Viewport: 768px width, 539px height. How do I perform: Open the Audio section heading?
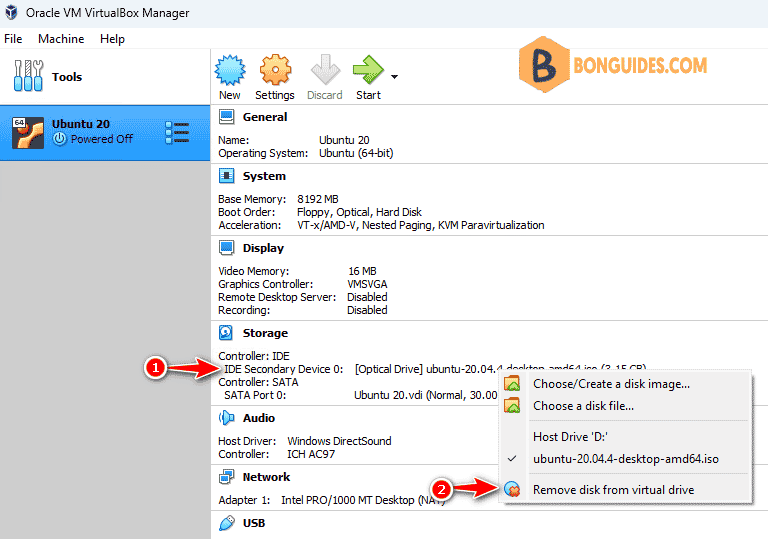[259, 418]
